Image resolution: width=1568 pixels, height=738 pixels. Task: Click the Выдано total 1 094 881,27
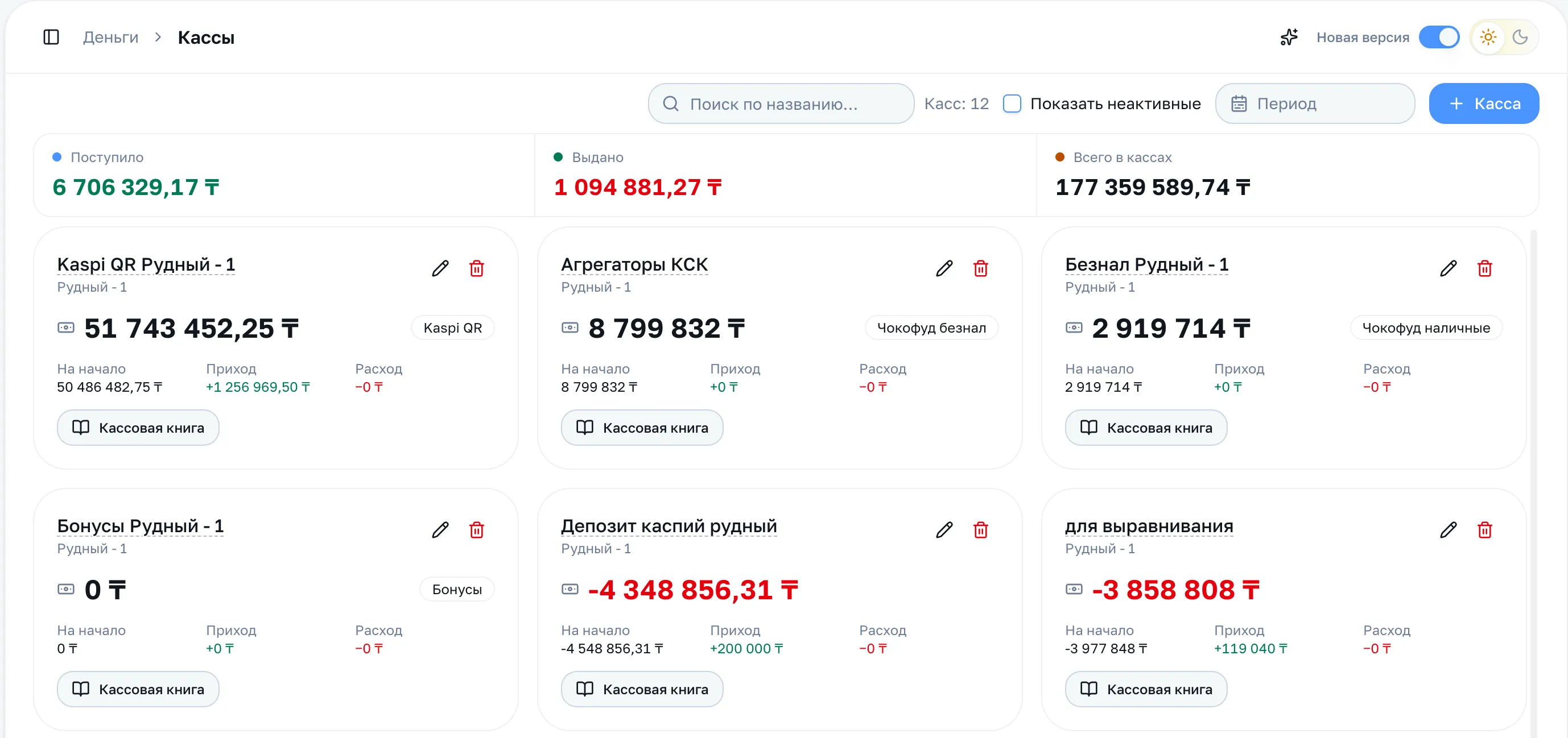[638, 188]
